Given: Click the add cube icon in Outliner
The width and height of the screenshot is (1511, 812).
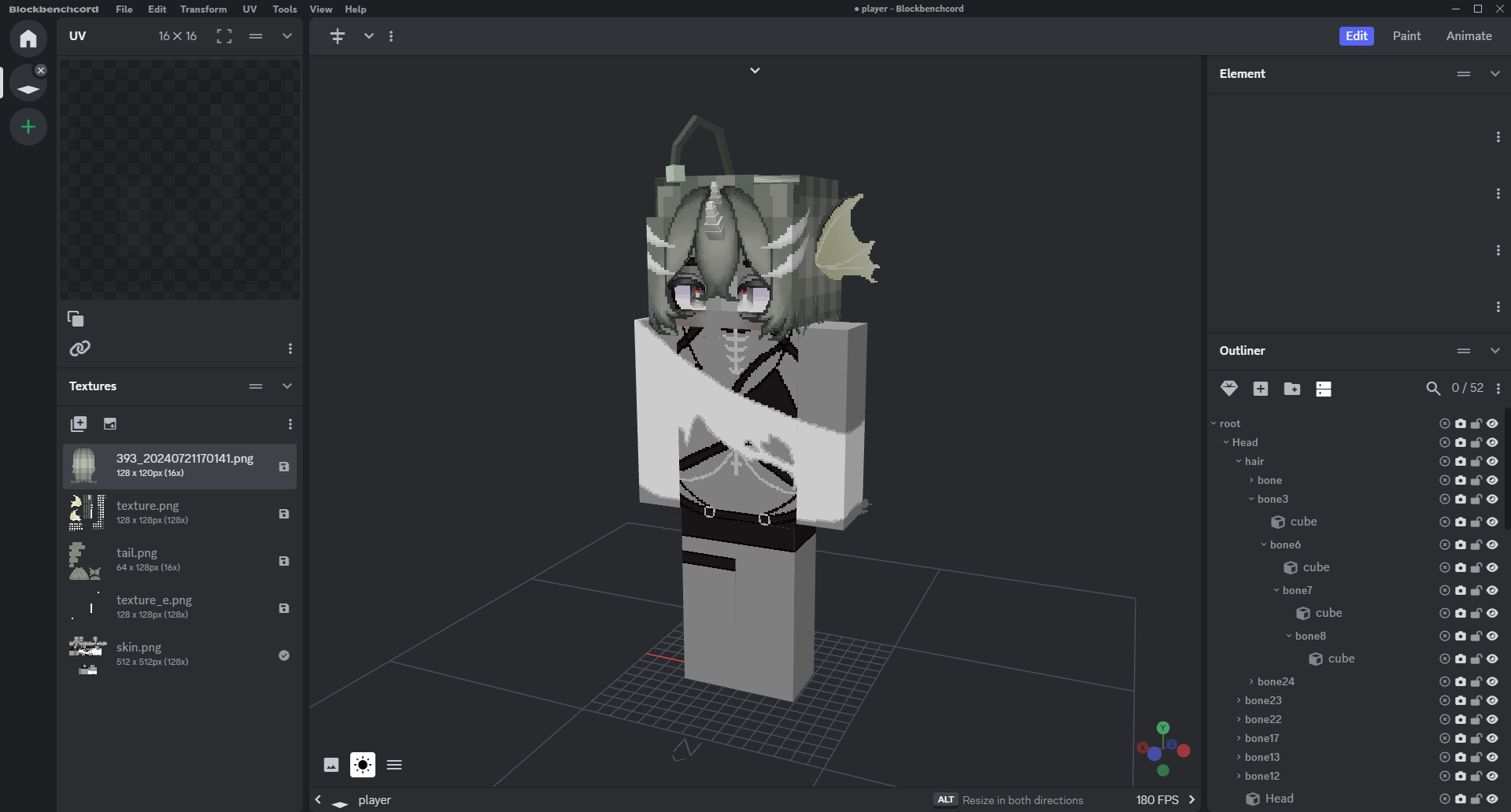Looking at the screenshot, I should pos(1260,389).
